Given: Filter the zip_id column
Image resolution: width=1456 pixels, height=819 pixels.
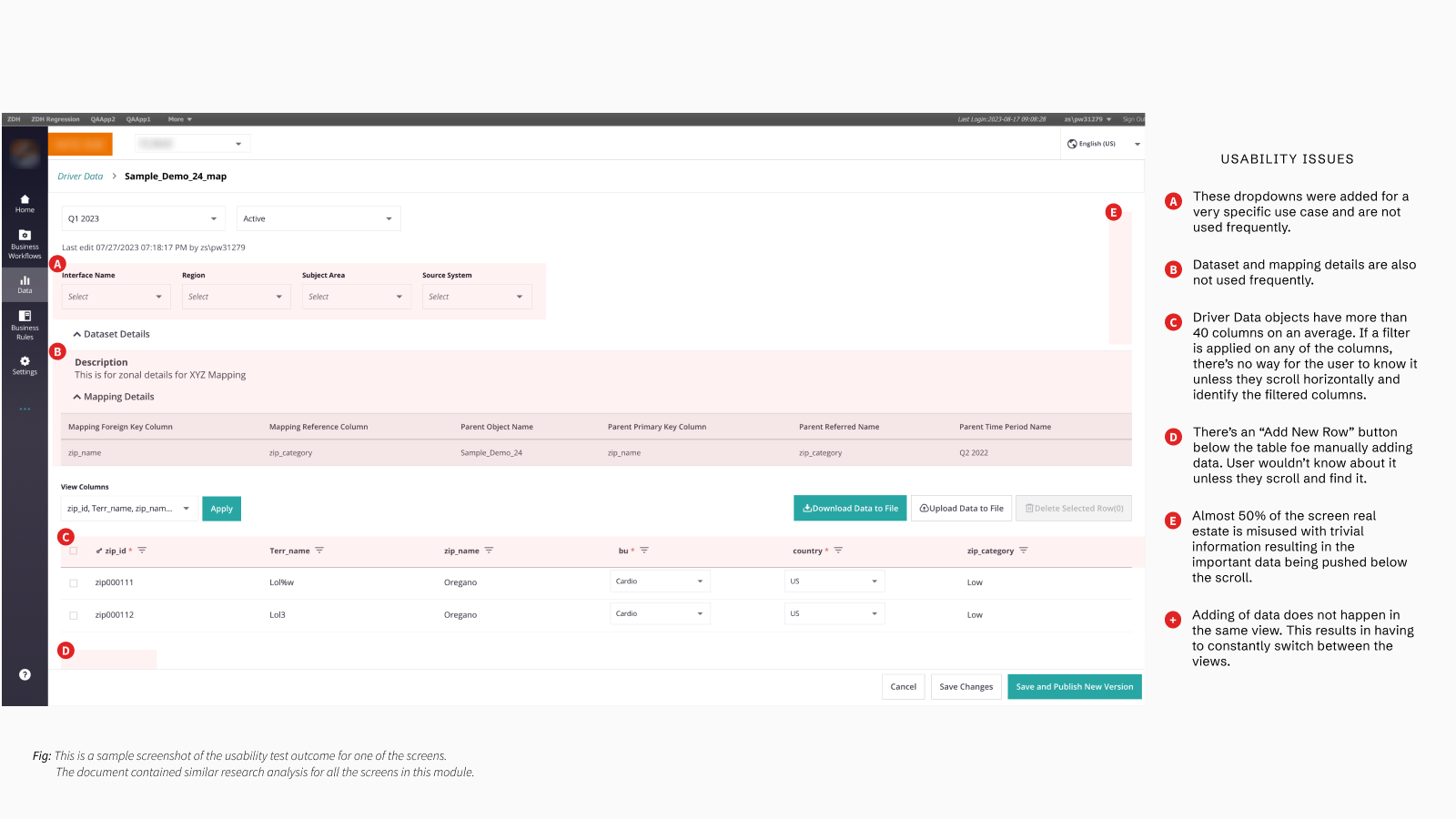Looking at the screenshot, I should click(142, 551).
